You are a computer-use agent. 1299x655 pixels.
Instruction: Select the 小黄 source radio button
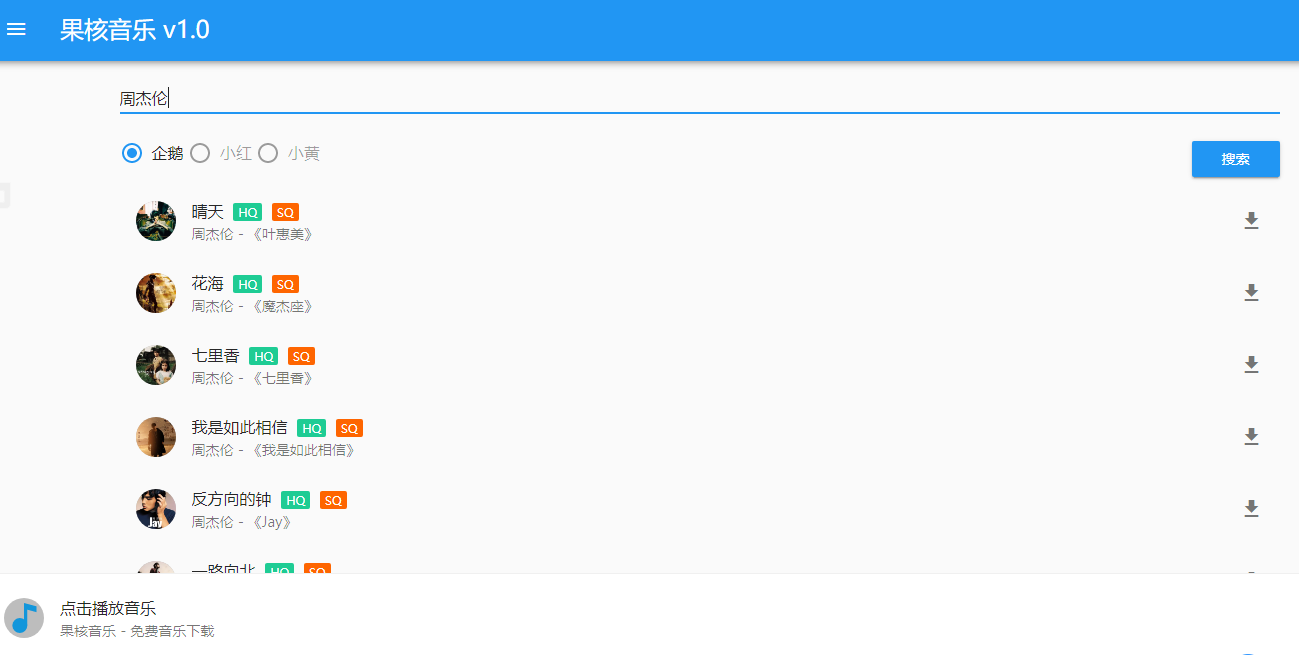(268, 153)
